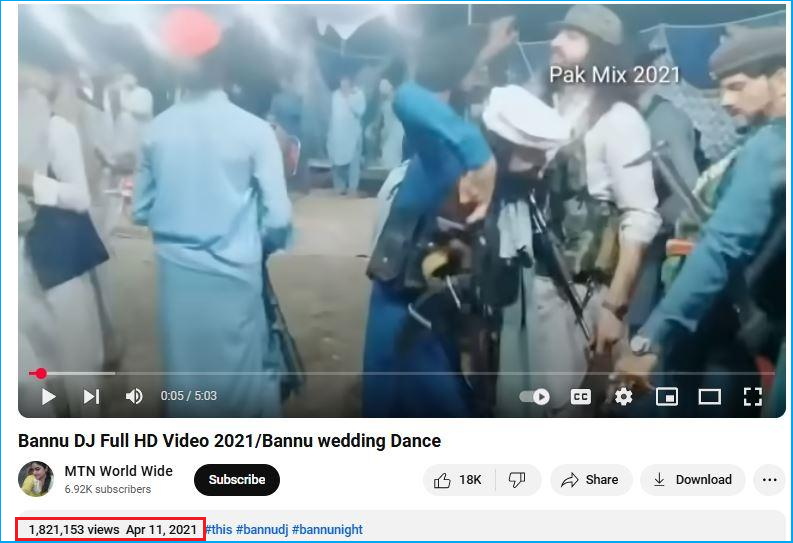Click the Share button

590,480
